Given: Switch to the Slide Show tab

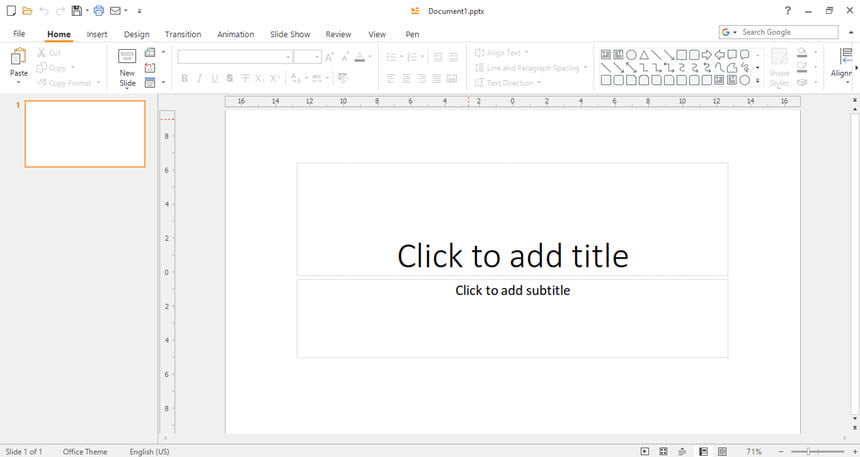Looking at the screenshot, I should tap(290, 34).
